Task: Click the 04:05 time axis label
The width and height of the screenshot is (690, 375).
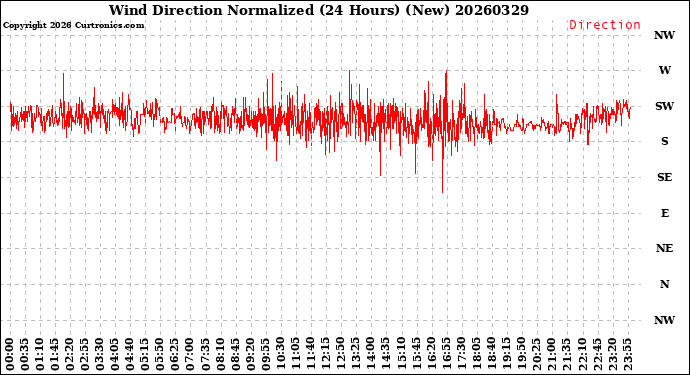Action: pyautogui.click(x=115, y=354)
